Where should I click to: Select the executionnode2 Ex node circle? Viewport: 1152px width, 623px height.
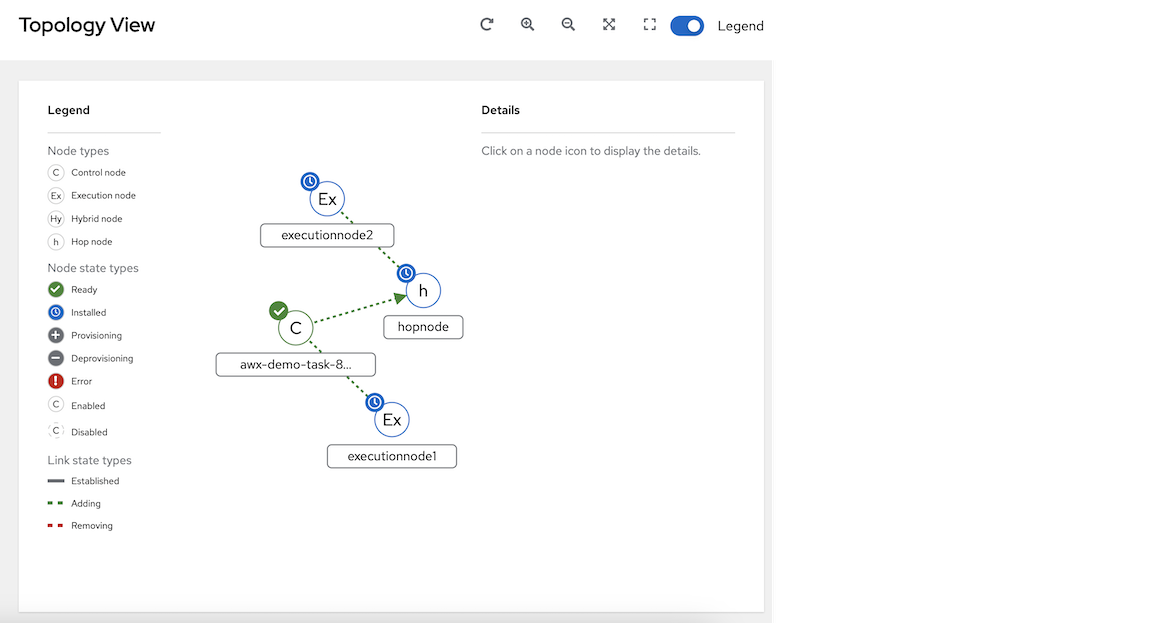(327, 199)
